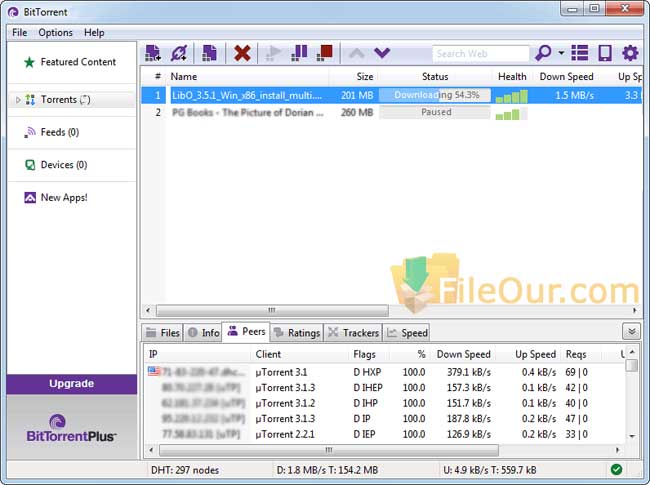
Task: Open the File menu
Action: click(19, 33)
